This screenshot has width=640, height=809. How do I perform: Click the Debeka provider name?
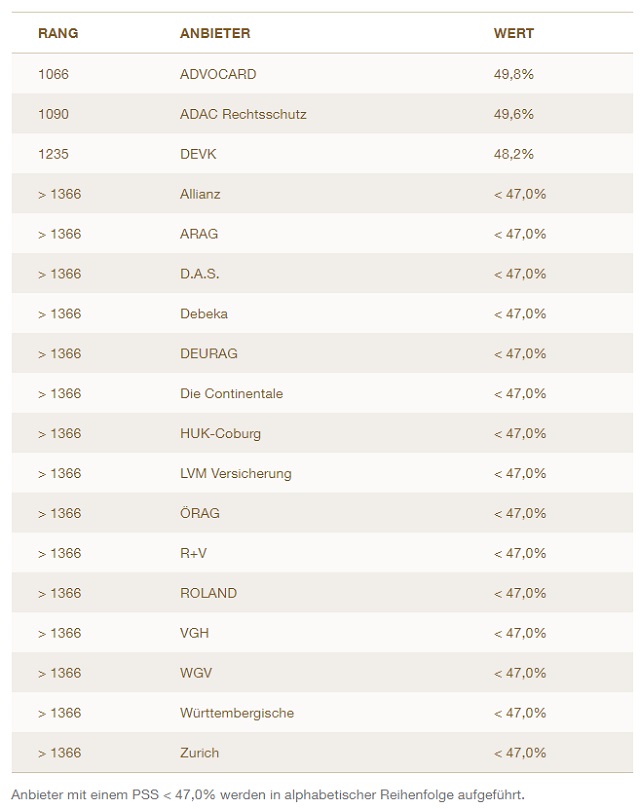pos(204,314)
